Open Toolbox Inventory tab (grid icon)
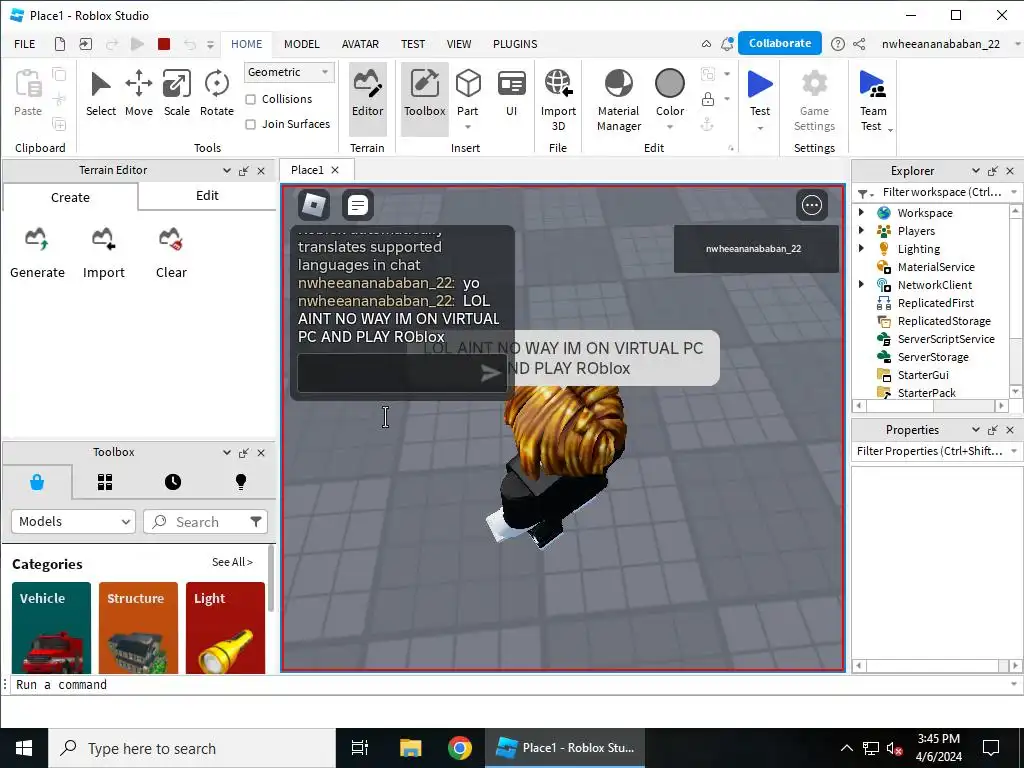Screen dimensions: 1024x768 [x=105, y=482]
